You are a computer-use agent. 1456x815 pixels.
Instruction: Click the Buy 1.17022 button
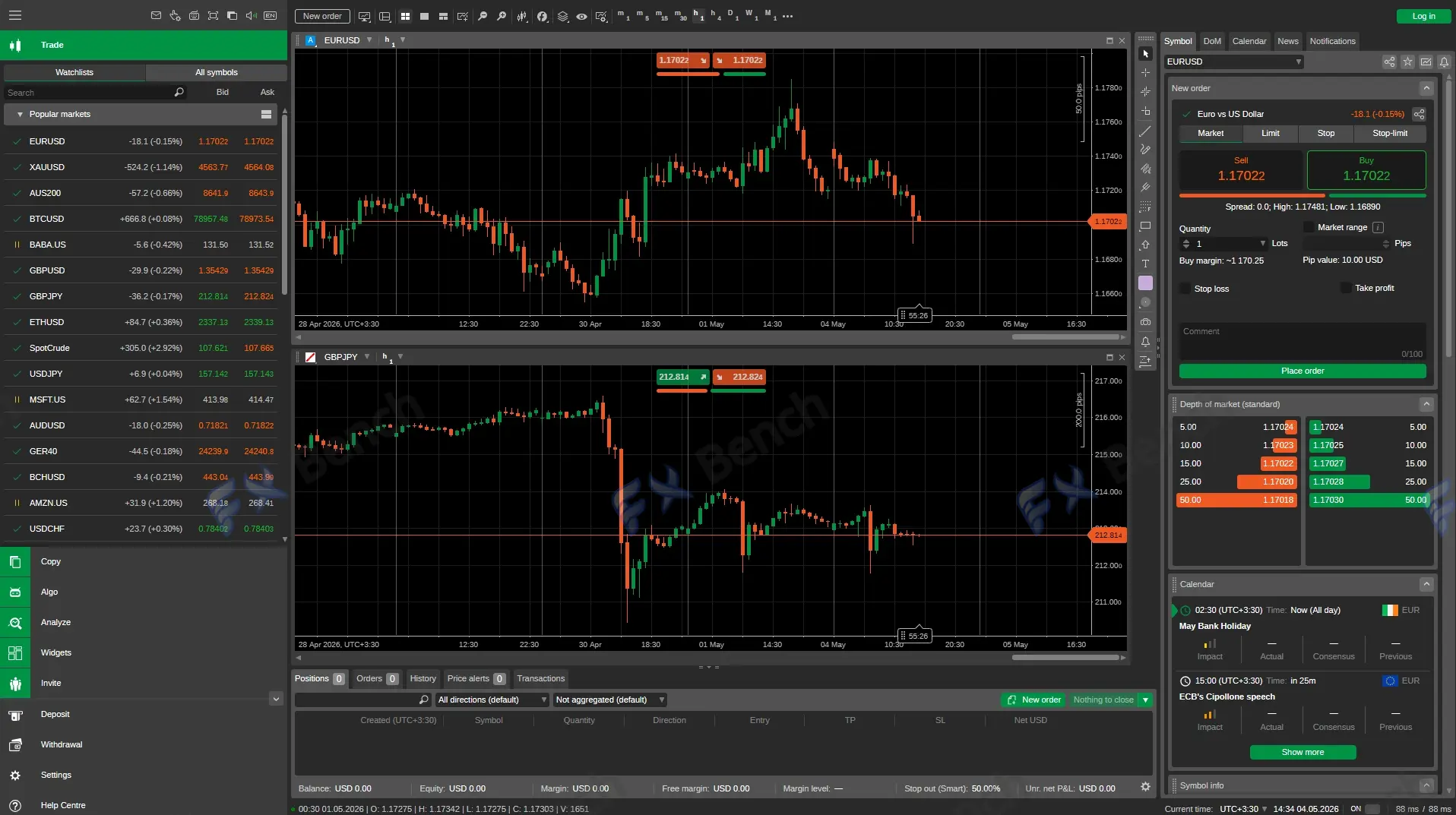coord(1366,169)
